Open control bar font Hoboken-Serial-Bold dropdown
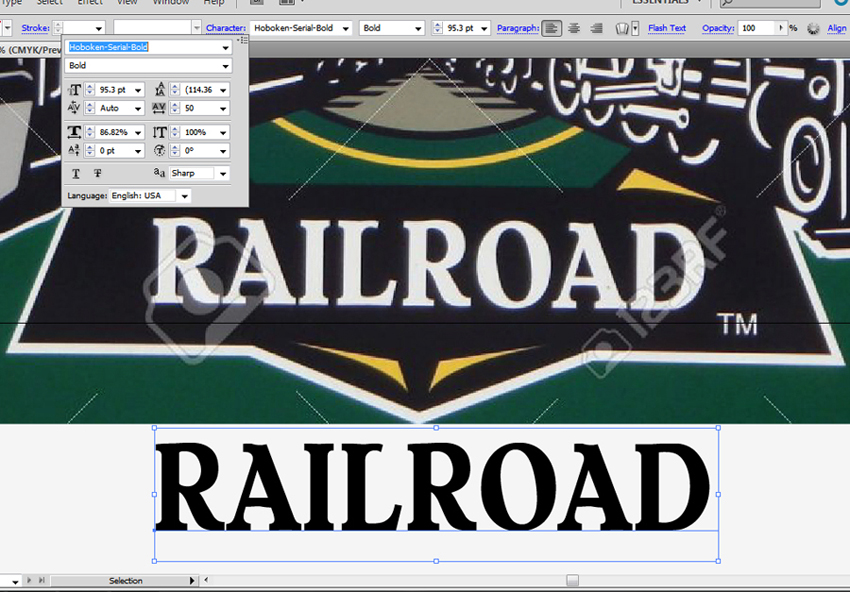The width and height of the screenshot is (850, 592). (345, 28)
